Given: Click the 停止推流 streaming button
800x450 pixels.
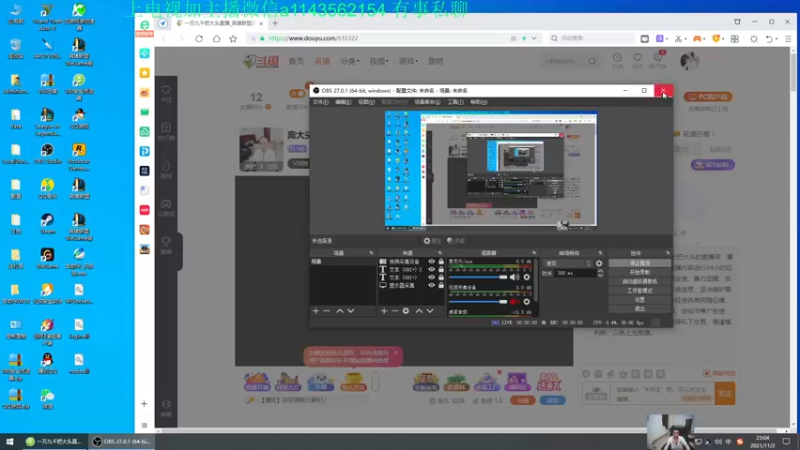Looking at the screenshot, I should pos(639,263).
